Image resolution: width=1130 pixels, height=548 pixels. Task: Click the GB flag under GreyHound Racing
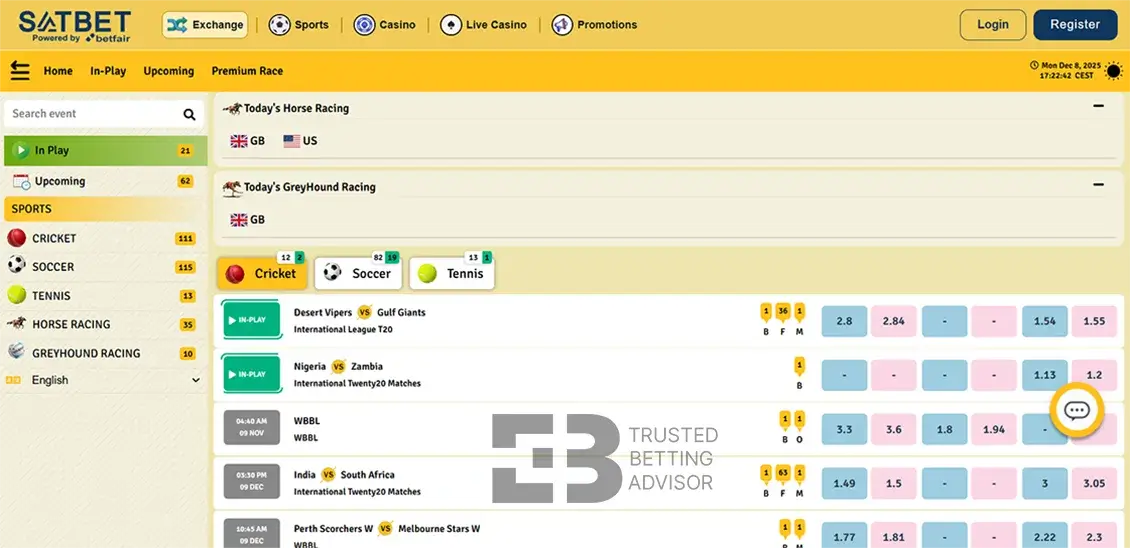pos(239,220)
